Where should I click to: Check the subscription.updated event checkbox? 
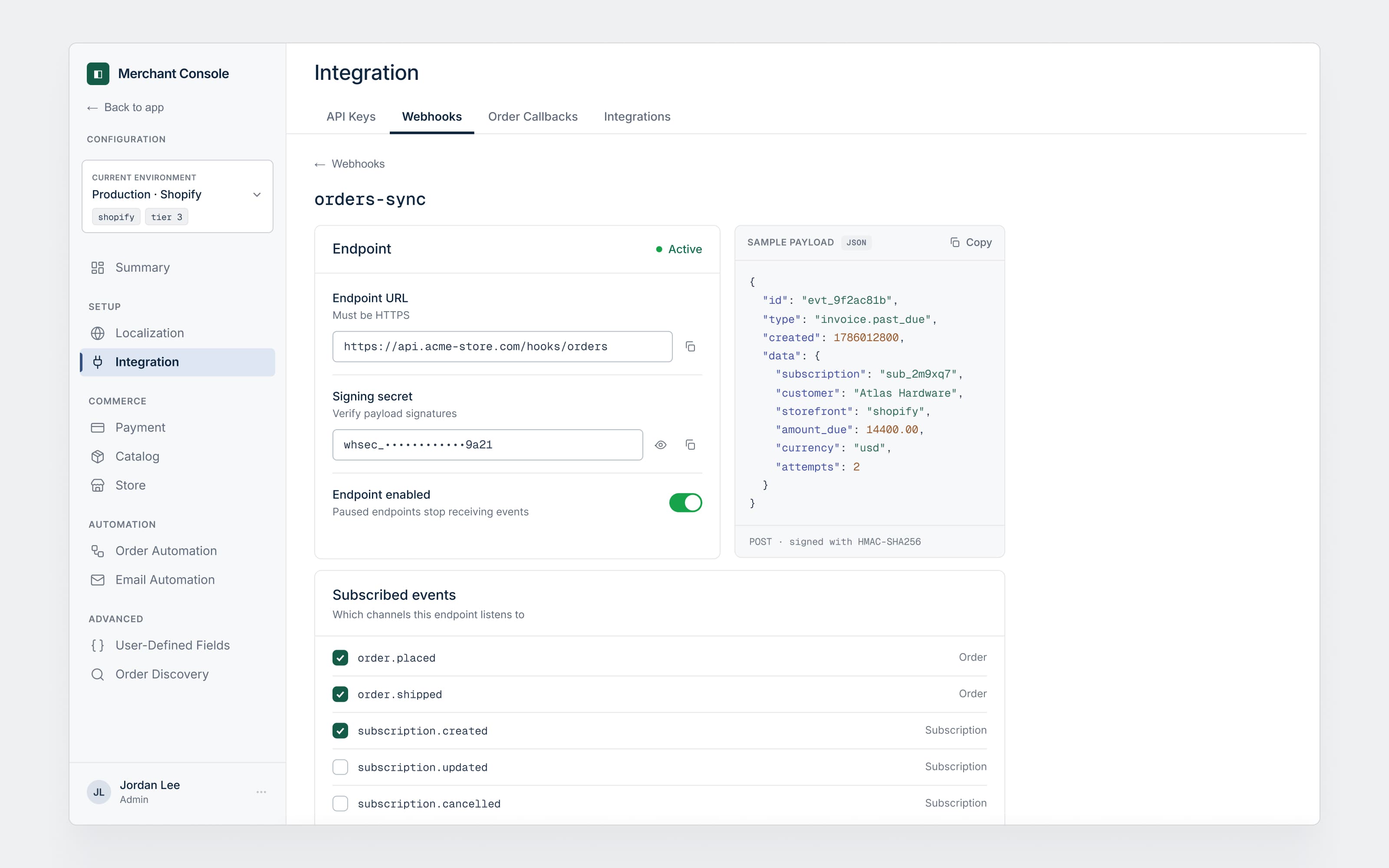point(340,768)
